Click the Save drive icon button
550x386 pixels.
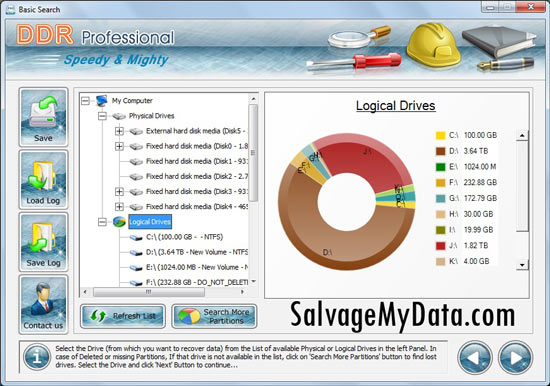click(43, 117)
